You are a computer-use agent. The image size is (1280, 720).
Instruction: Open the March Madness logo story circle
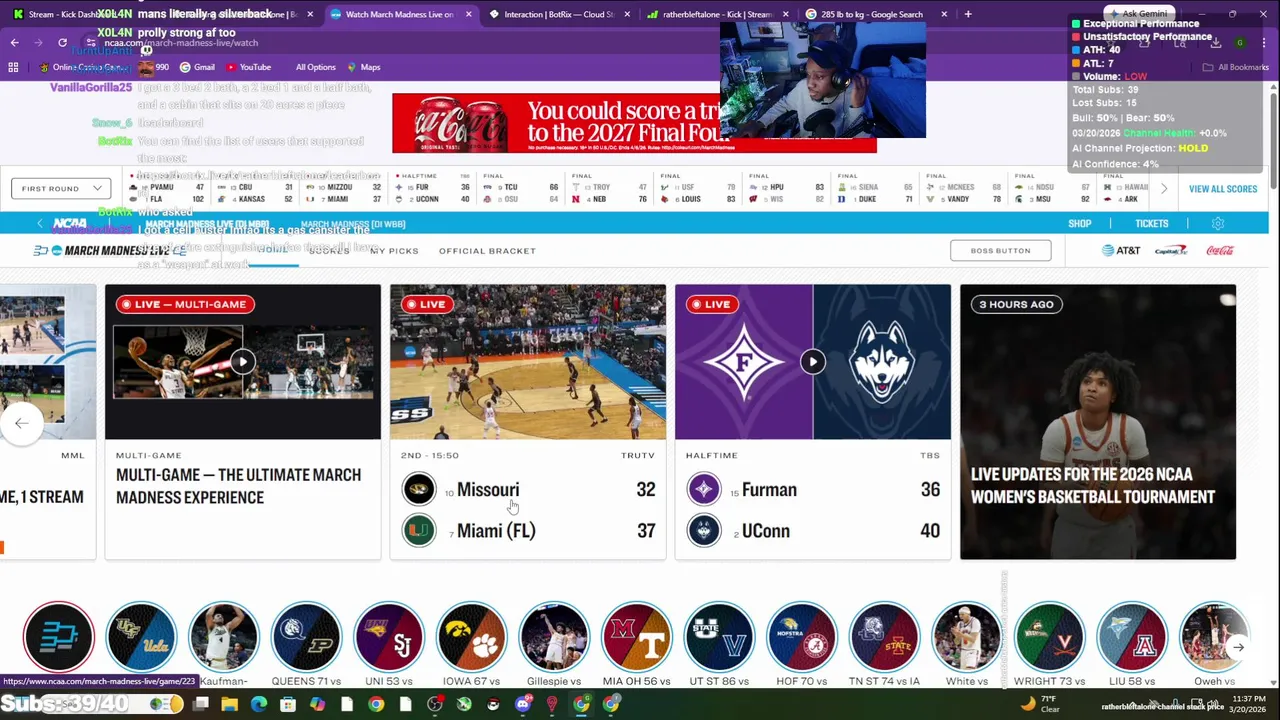[x=58, y=637]
